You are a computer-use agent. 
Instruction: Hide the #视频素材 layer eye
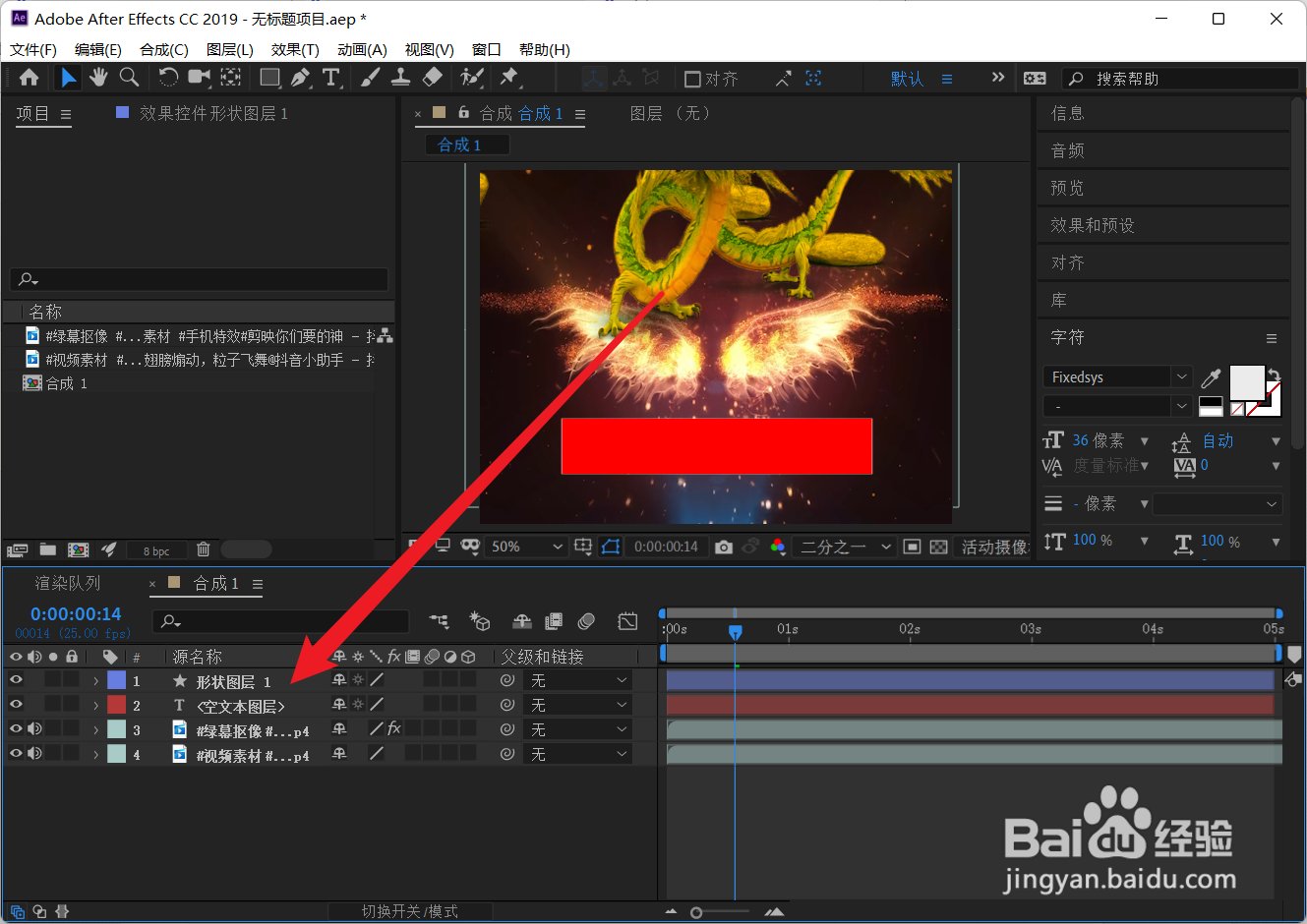[16, 753]
